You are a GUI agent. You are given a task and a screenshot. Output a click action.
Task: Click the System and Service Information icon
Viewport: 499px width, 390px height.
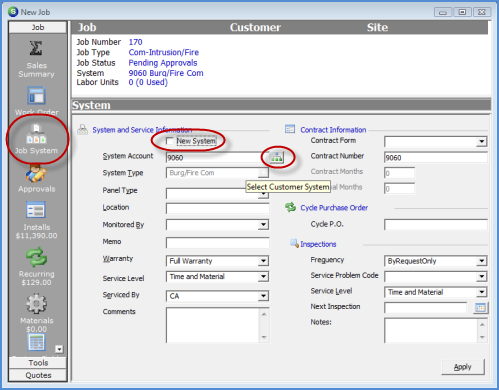pos(82,129)
